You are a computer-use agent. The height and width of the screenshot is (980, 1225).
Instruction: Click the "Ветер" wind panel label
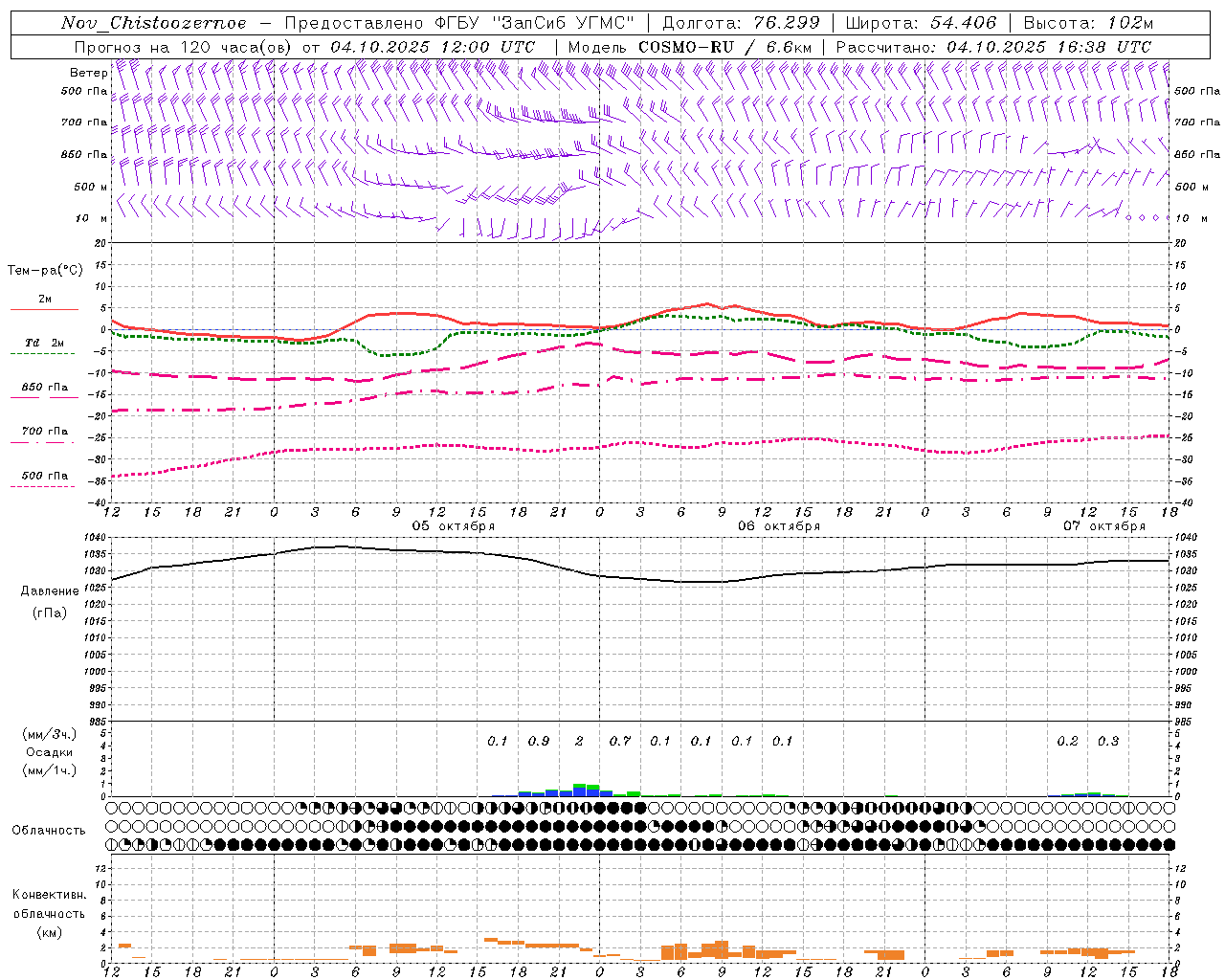coord(88,72)
